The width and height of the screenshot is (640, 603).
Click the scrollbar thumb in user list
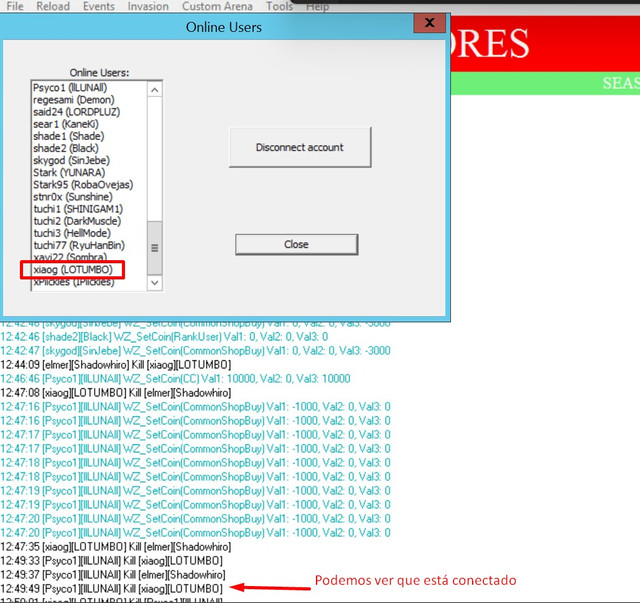pos(155,248)
